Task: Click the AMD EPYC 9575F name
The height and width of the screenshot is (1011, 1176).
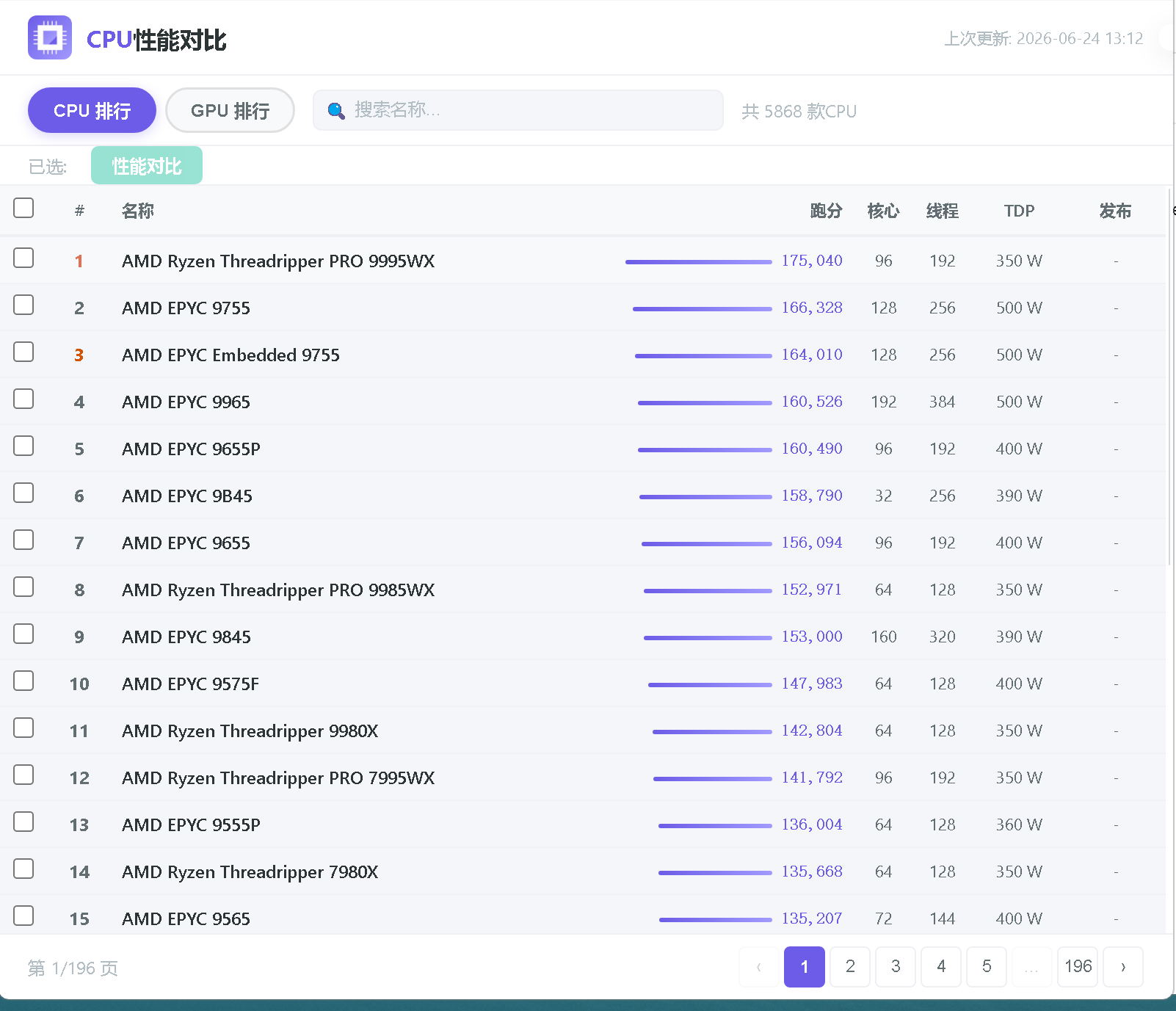Action: point(190,684)
